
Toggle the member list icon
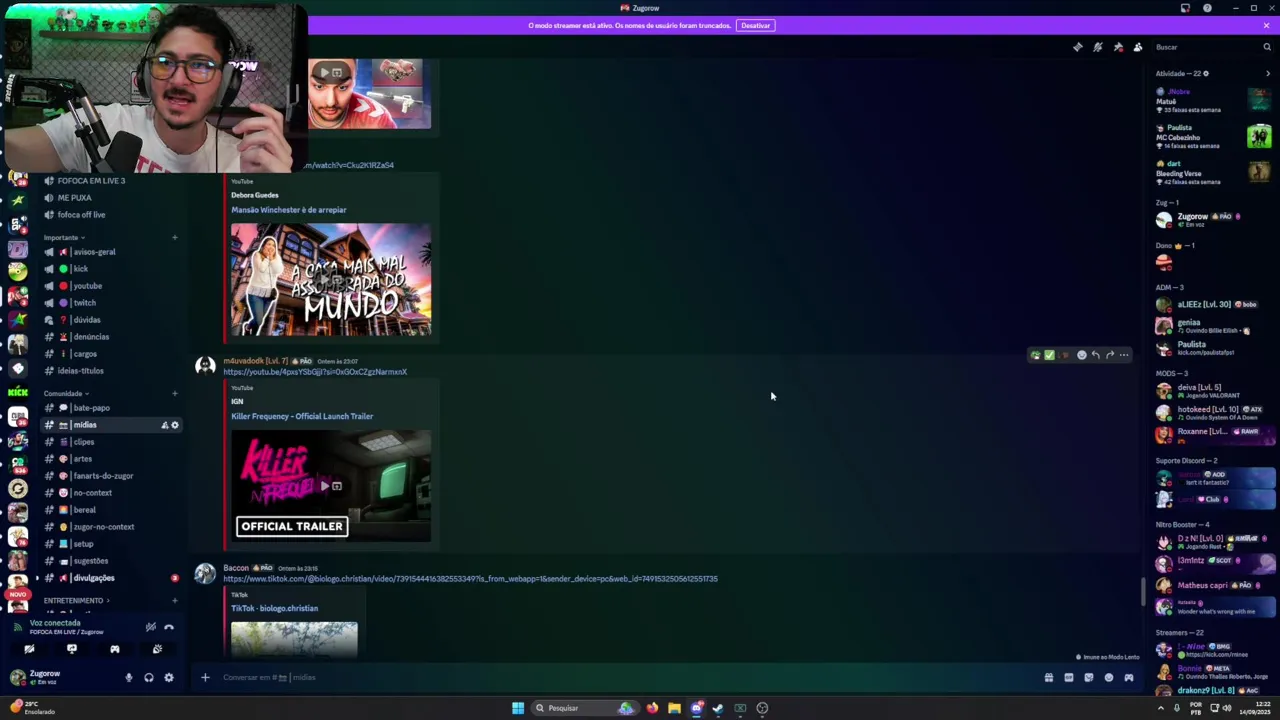point(1138,47)
